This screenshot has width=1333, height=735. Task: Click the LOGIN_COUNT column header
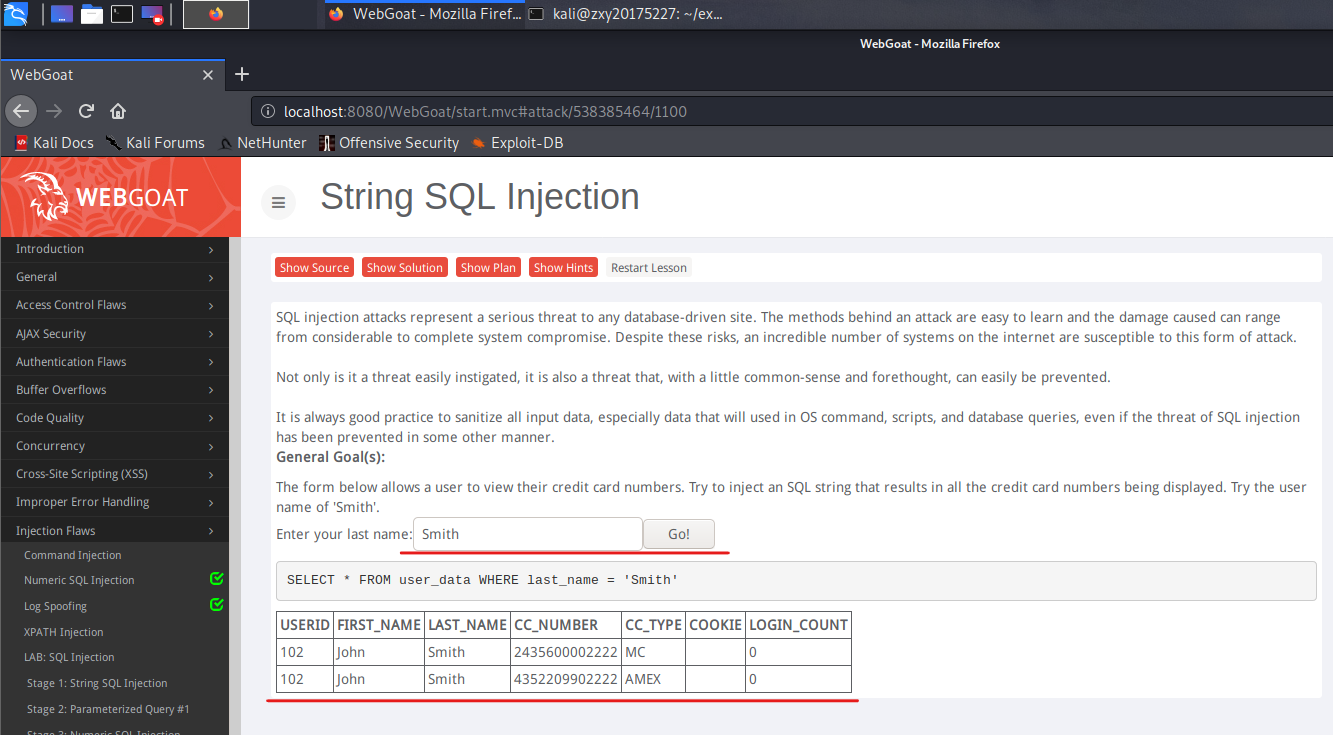798,625
